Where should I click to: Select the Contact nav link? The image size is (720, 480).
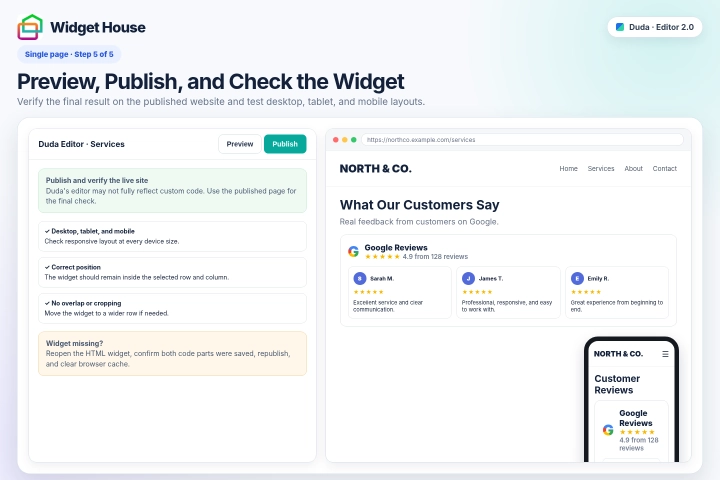(x=664, y=169)
